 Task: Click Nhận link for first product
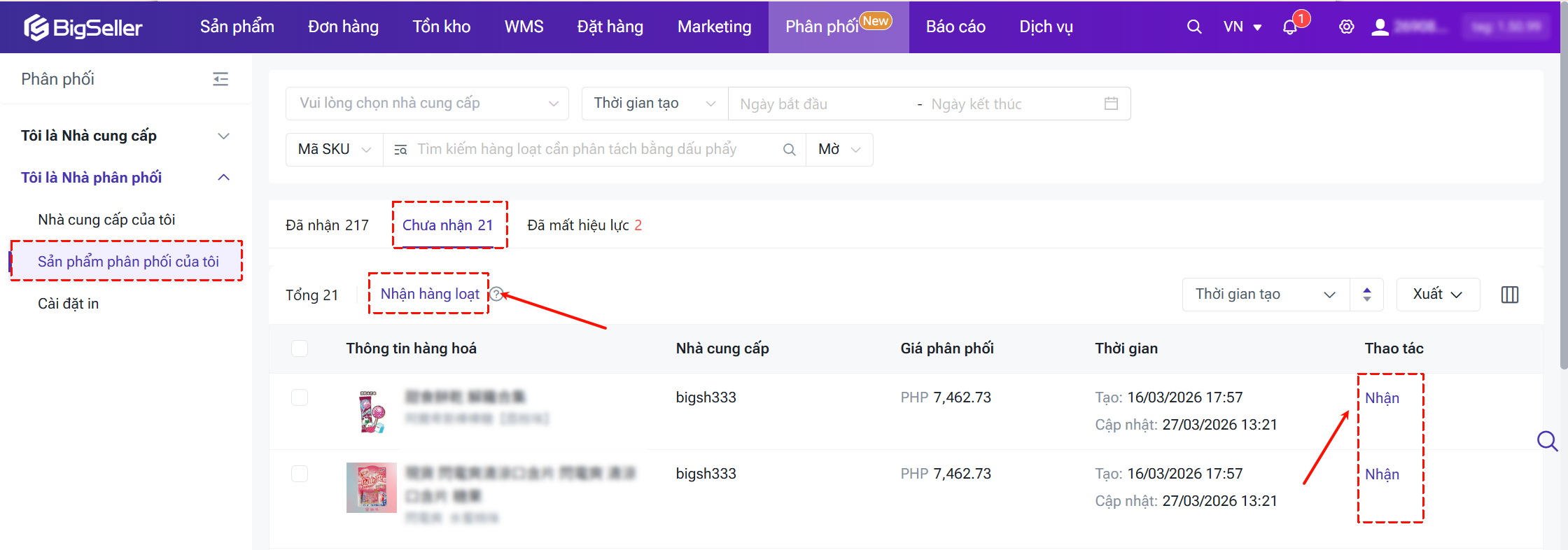click(x=1382, y=398)
